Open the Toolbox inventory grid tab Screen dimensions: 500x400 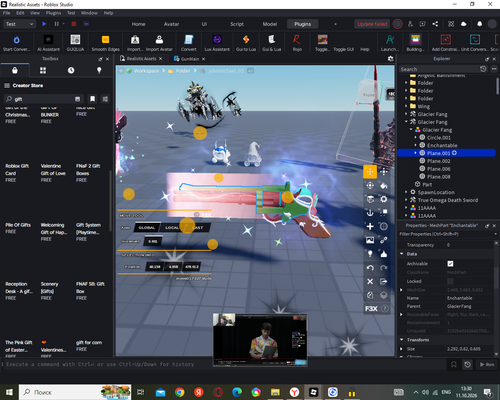pos(43,70)
